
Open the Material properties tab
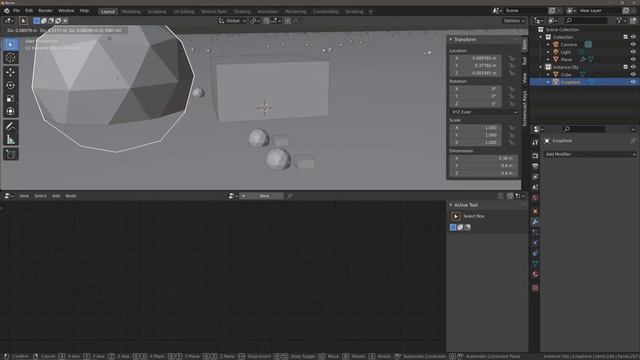pyautogui.click(x=535, y=275)
